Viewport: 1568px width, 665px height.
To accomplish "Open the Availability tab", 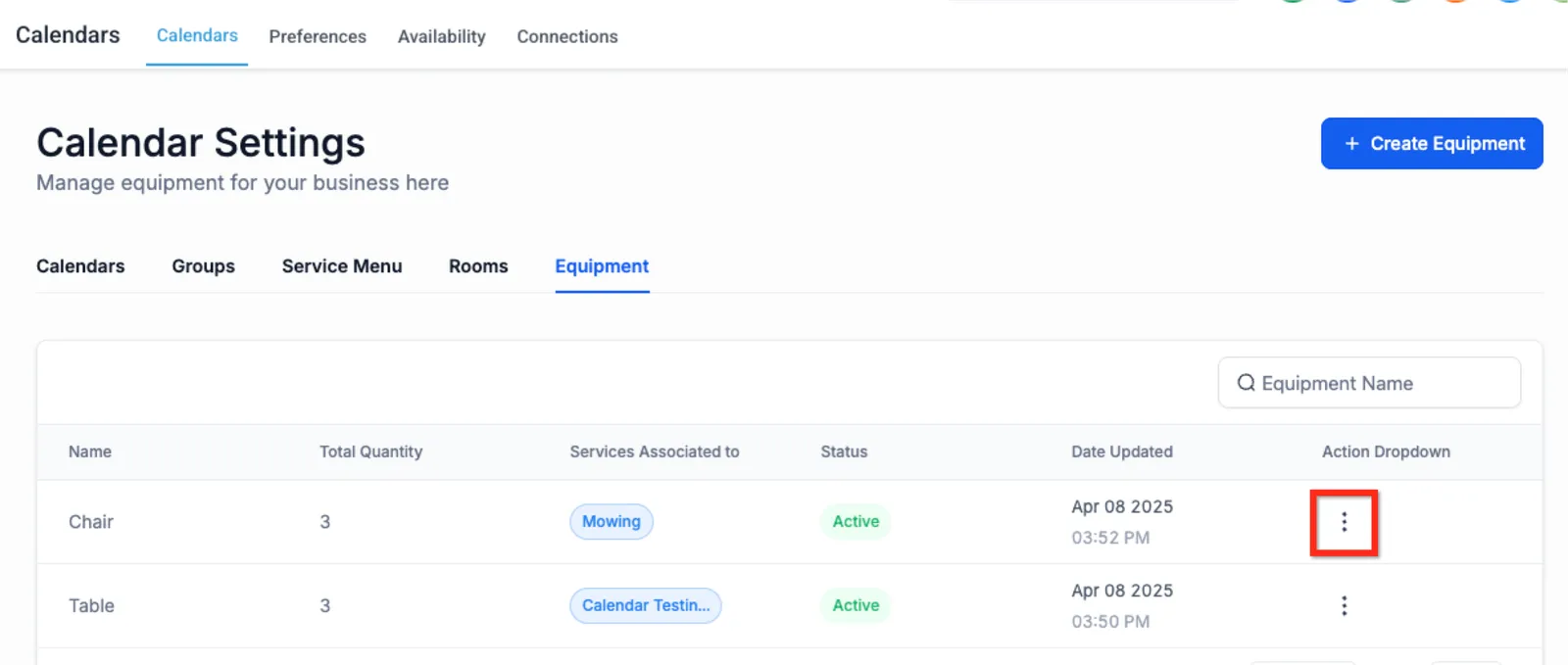I will tap(442, 36).
